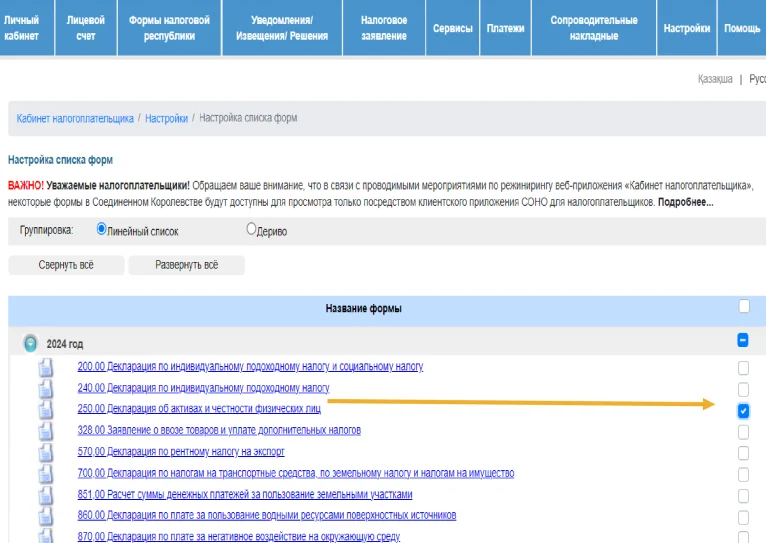Viewport: 768px width, 543px height.
Task: Open form 851.00 Расчет суммы денежных платежей
Action: pos(245,495)
